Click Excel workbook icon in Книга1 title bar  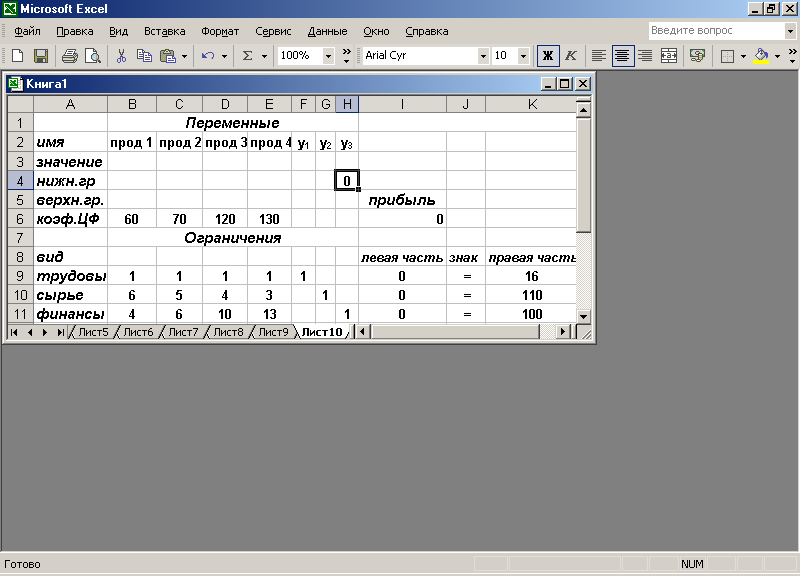coord(15,84)
